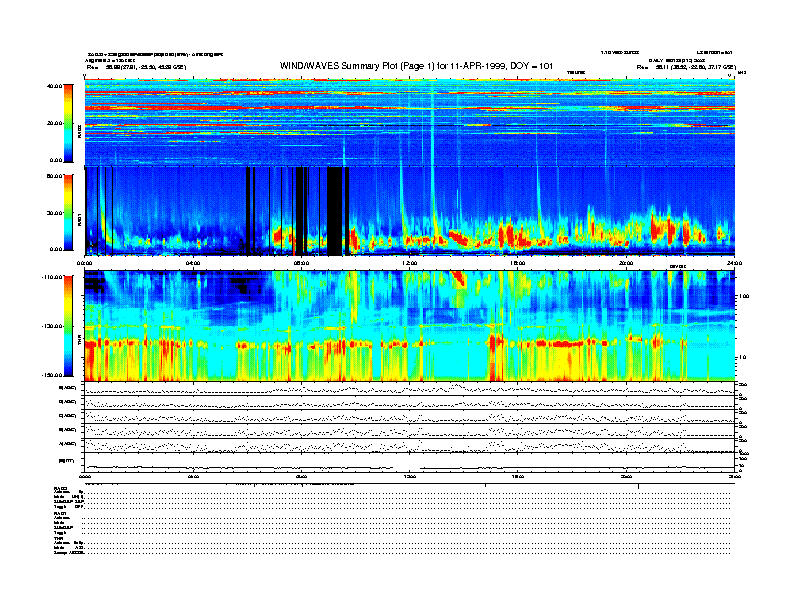Select the RAD2 spectrogram panel
The width and height of the screenshot is (792, 612).
410,122
